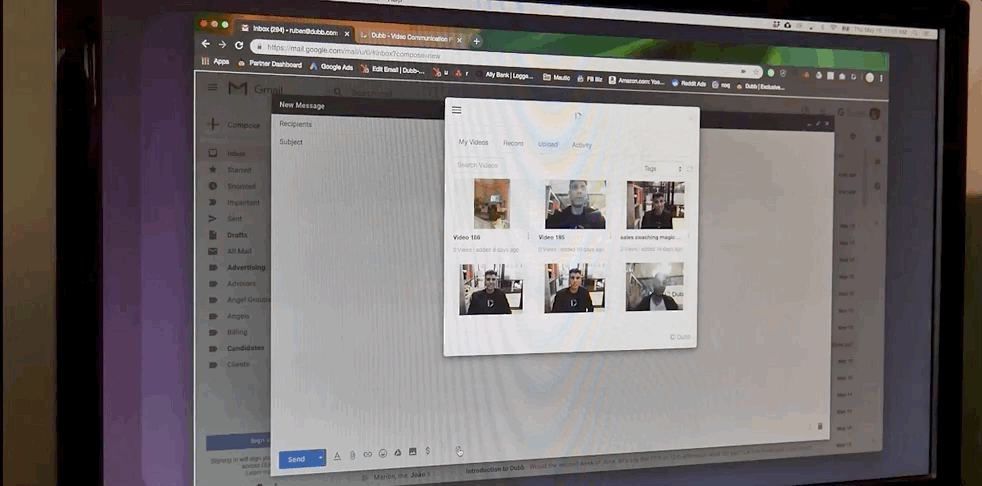The width and height of the screenshot is (982, 486).
Task: Open the Send options dropdown arrow
Action: (320, 458)
